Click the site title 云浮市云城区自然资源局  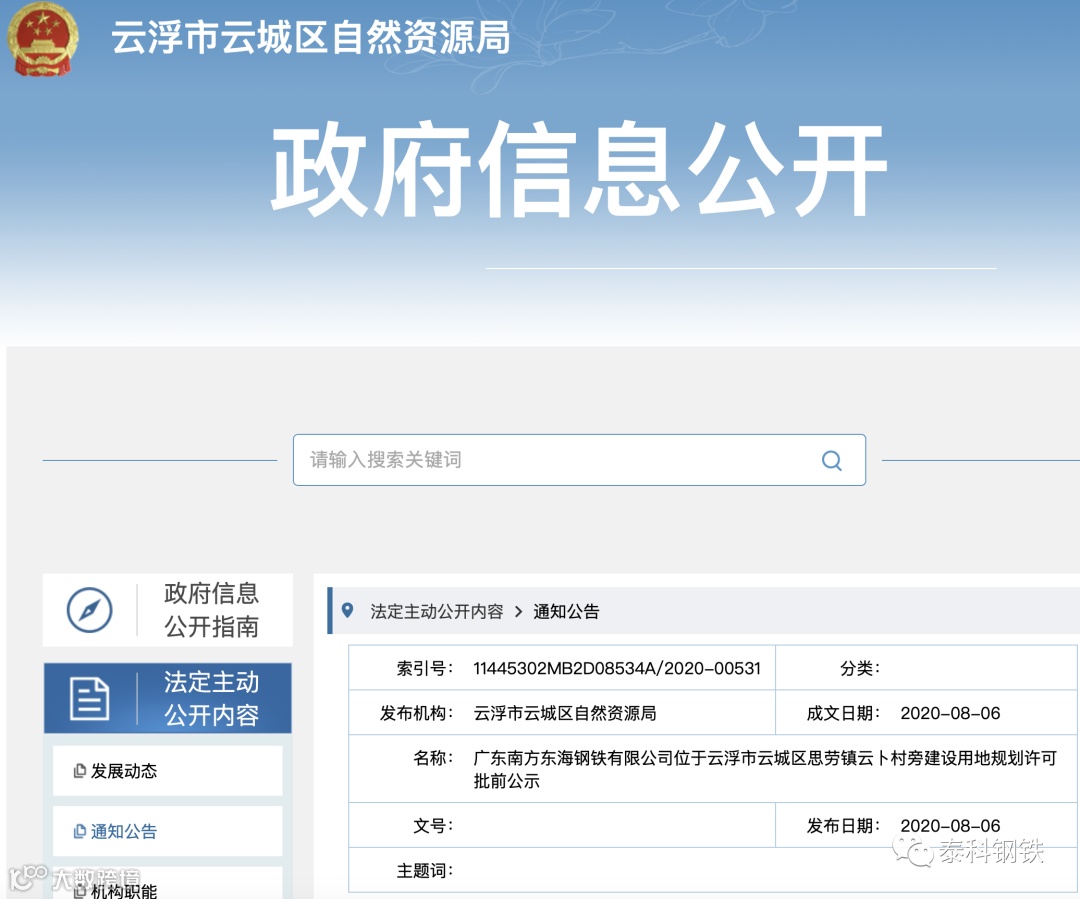click(311, 37)
